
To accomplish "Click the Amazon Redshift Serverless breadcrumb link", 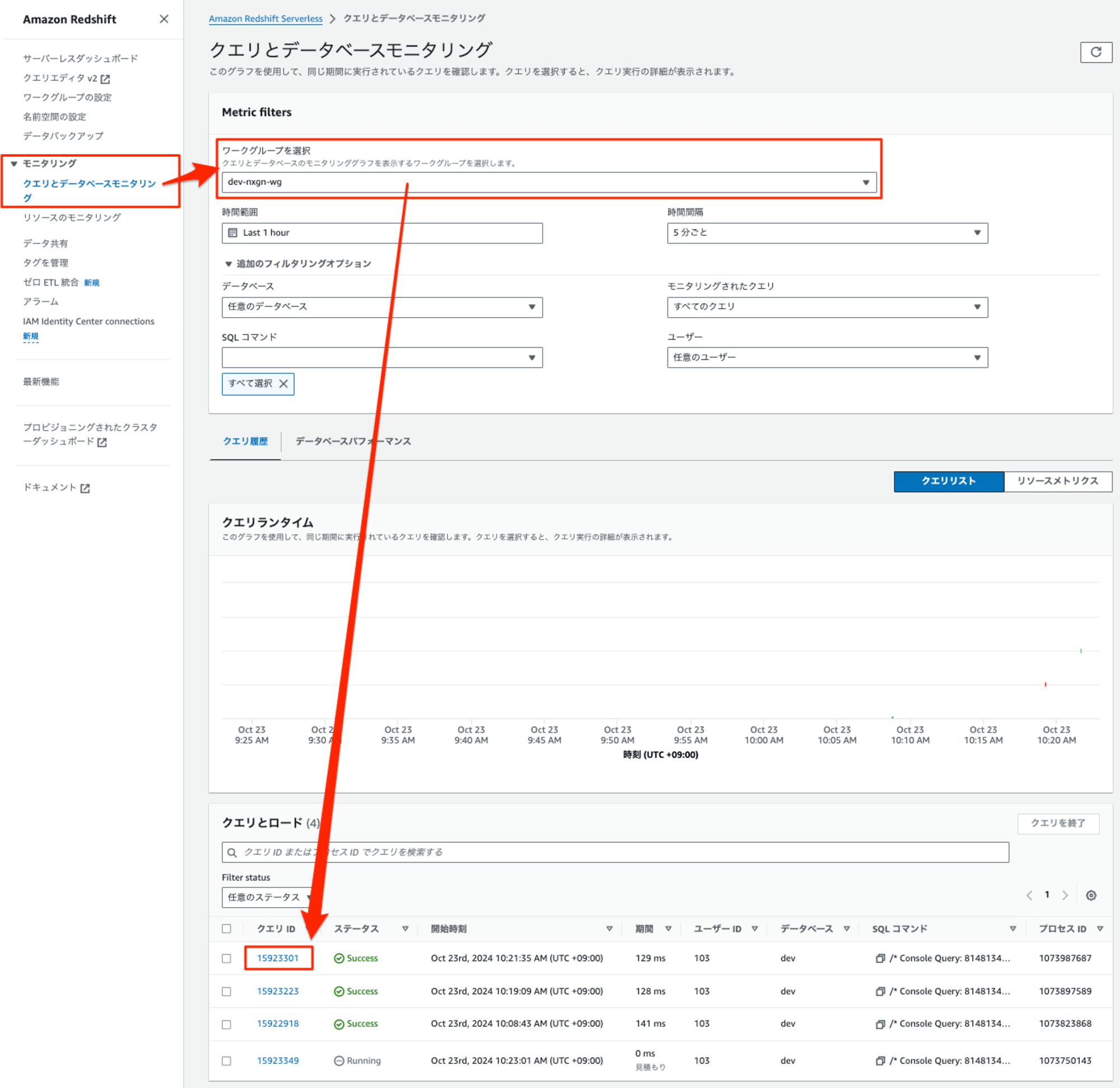I will point(265,19).
